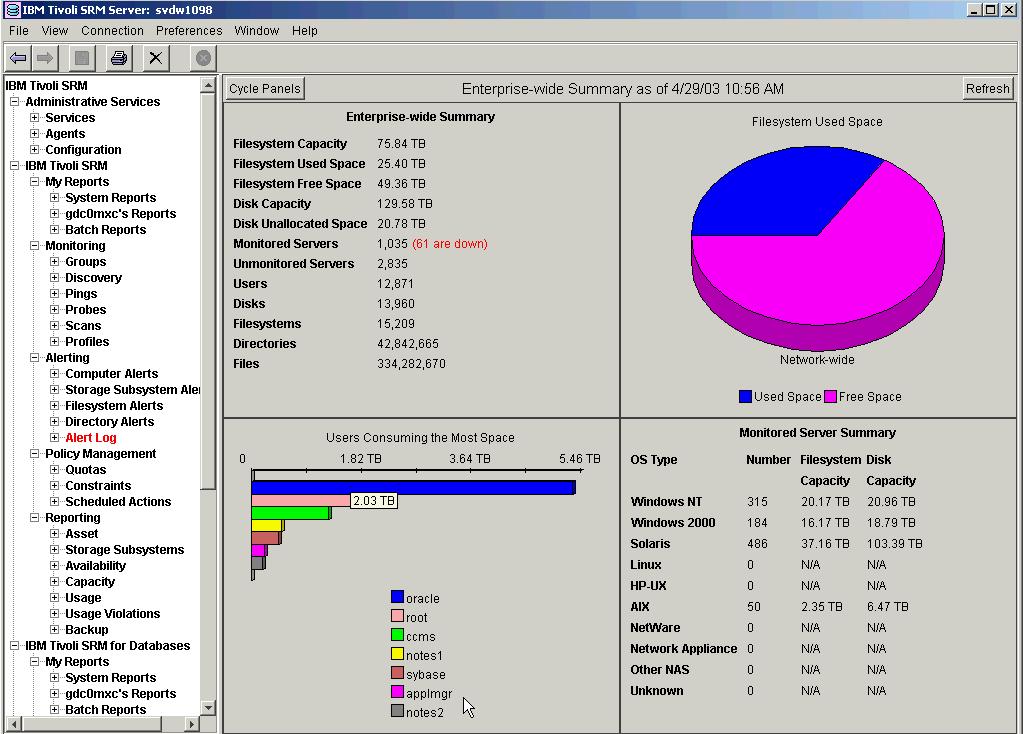Click the red '(61 are down)' text
This screenshot has height=734, width=1023.
(450, 244)
